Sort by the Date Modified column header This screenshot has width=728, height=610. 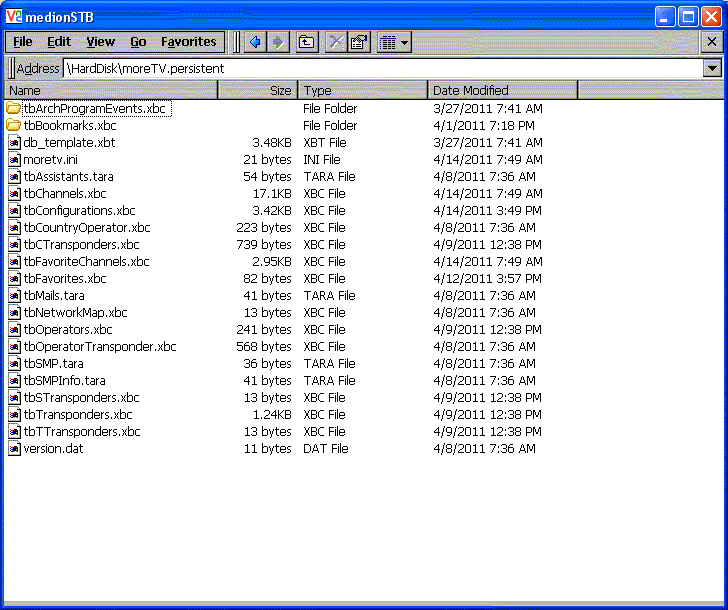(503, 90)
